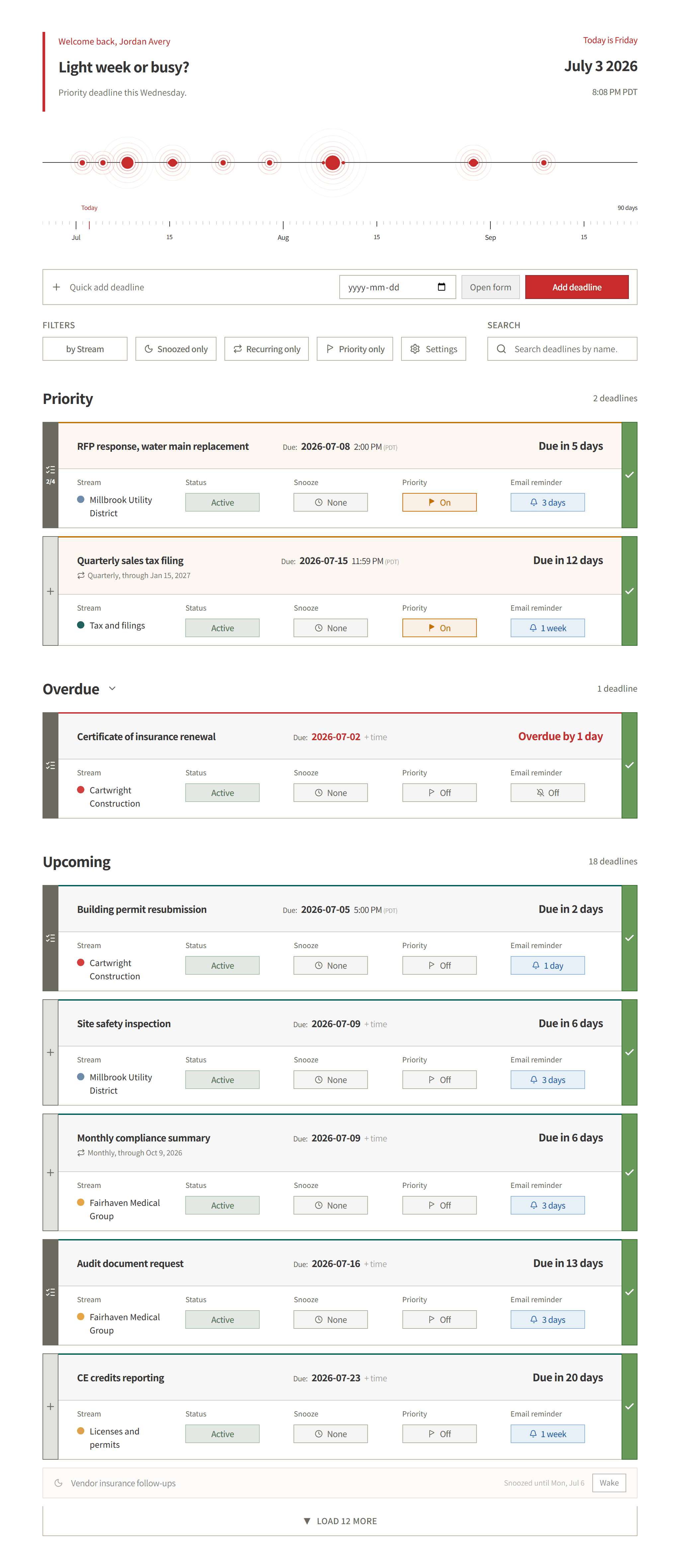Toggle priority Off for Site safety inspection
Viewport: 680px width, 1568px height.
point(439,1080)
